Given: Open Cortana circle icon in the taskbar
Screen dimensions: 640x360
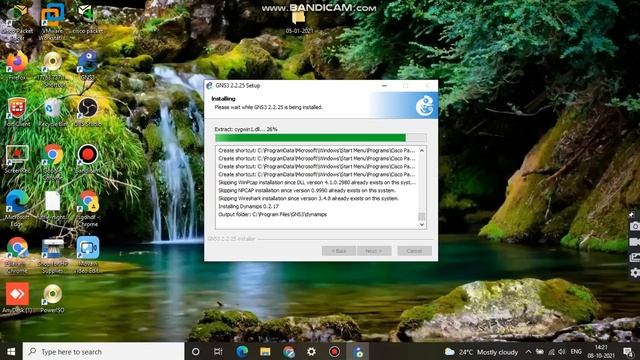Looking at the screenshot, I should 196,351.
